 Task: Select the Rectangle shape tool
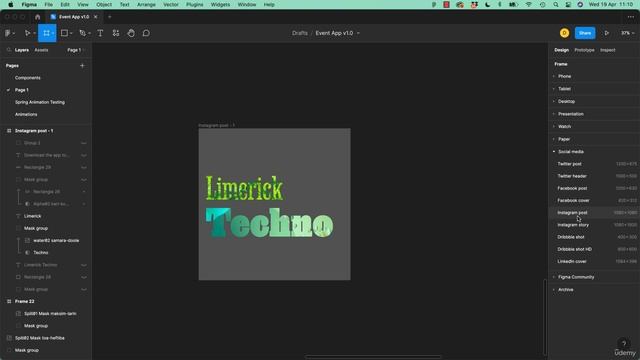click(x=64, y=33)
